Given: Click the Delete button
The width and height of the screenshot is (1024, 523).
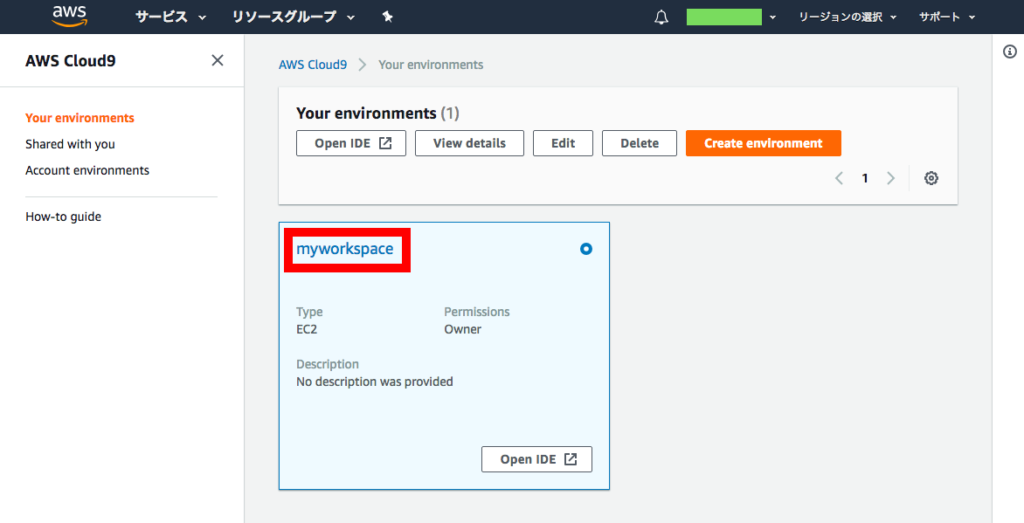Looking at the screenshot, I should pyautogui.click(x=639, y=144).
